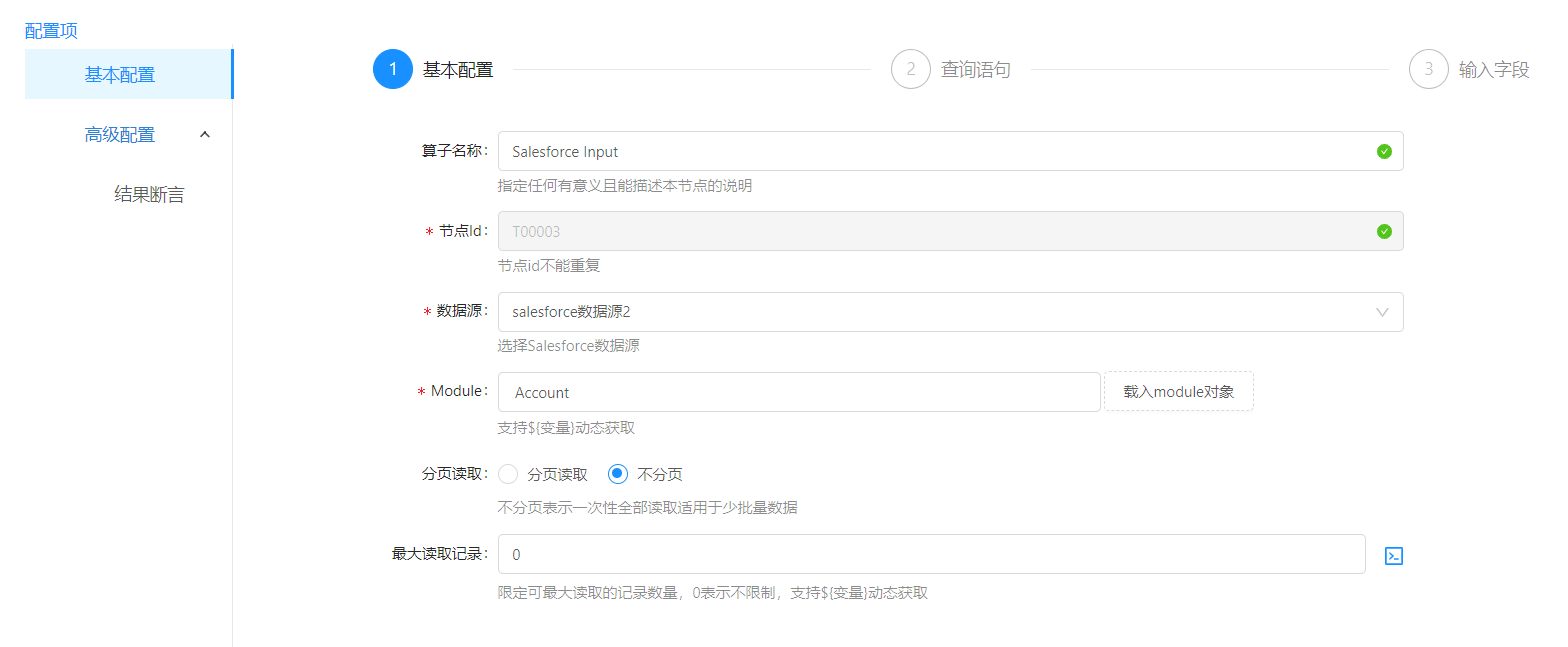Open variable editor icon beside 最大读取记录
This screenshot has width=1568, height=647.
(x=1394, y=556)
